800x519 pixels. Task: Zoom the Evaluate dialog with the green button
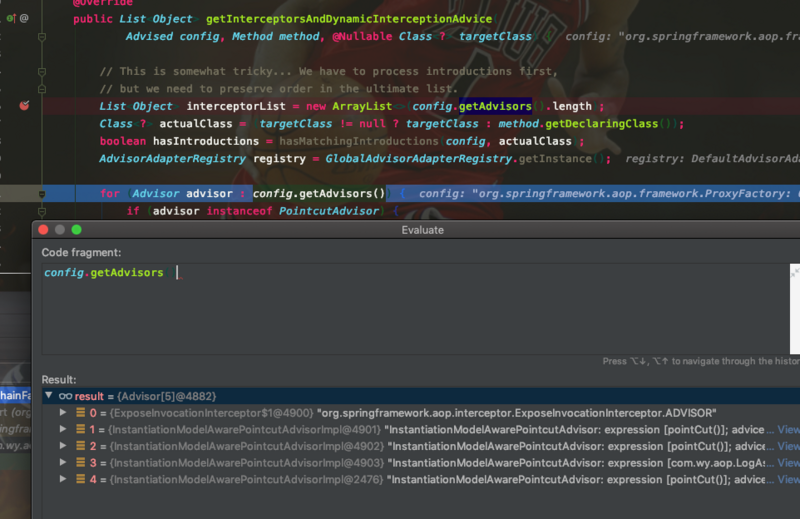point(77,230)
